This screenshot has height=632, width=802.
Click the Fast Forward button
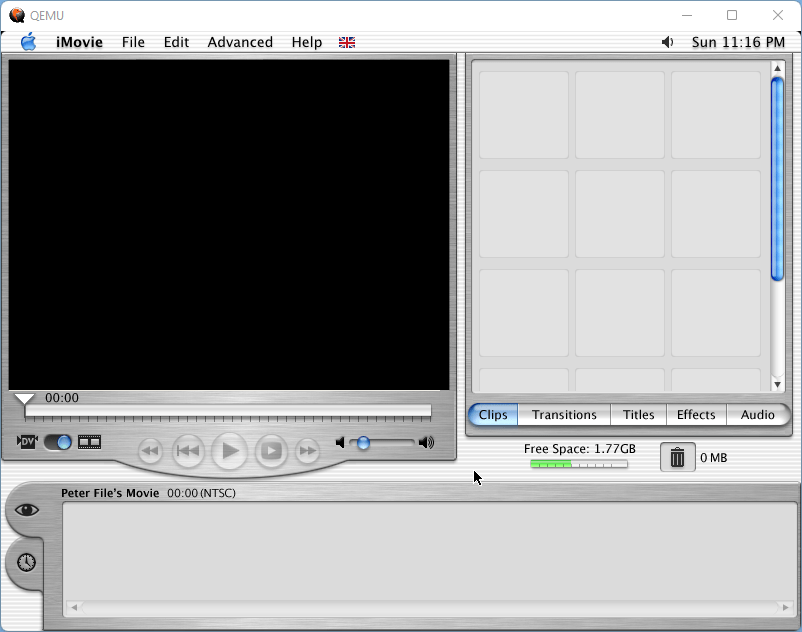[x=308, y=452]
